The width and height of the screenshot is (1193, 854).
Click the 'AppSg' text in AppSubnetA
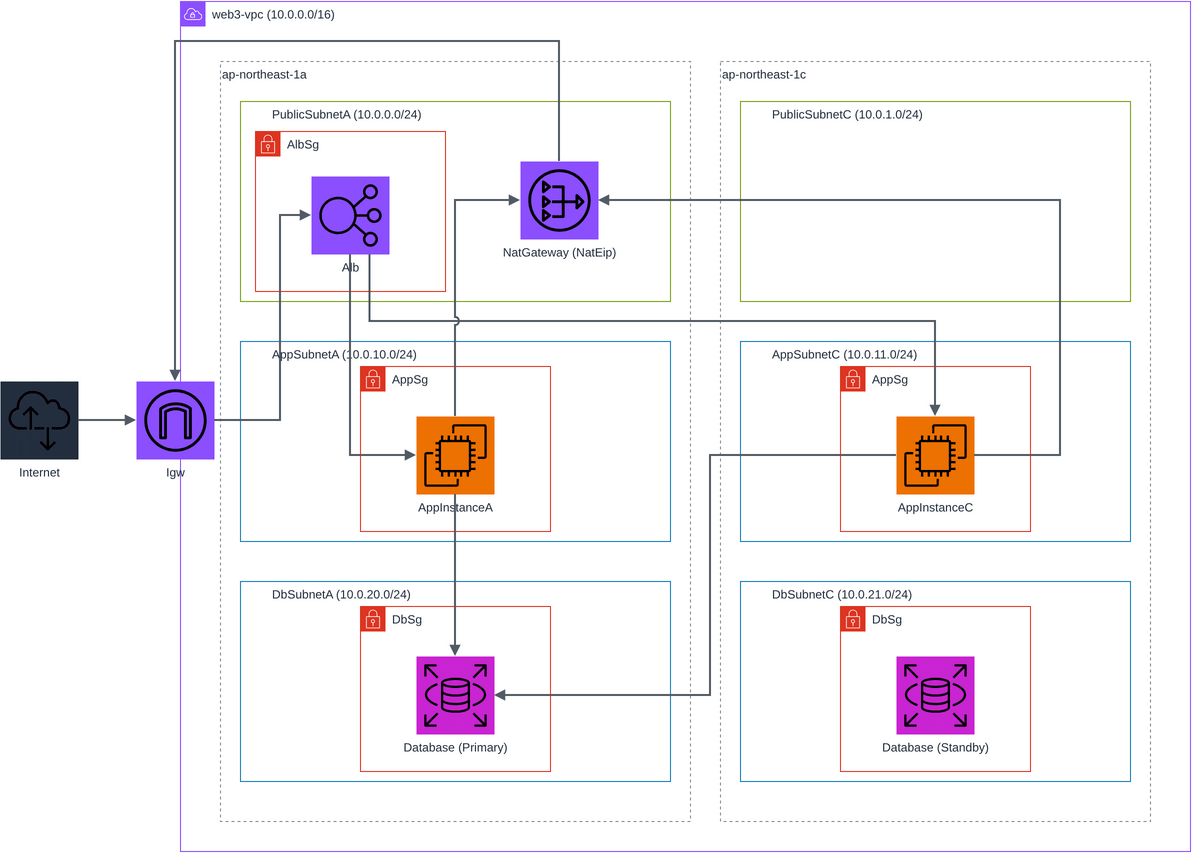click(x=410, y=380)
